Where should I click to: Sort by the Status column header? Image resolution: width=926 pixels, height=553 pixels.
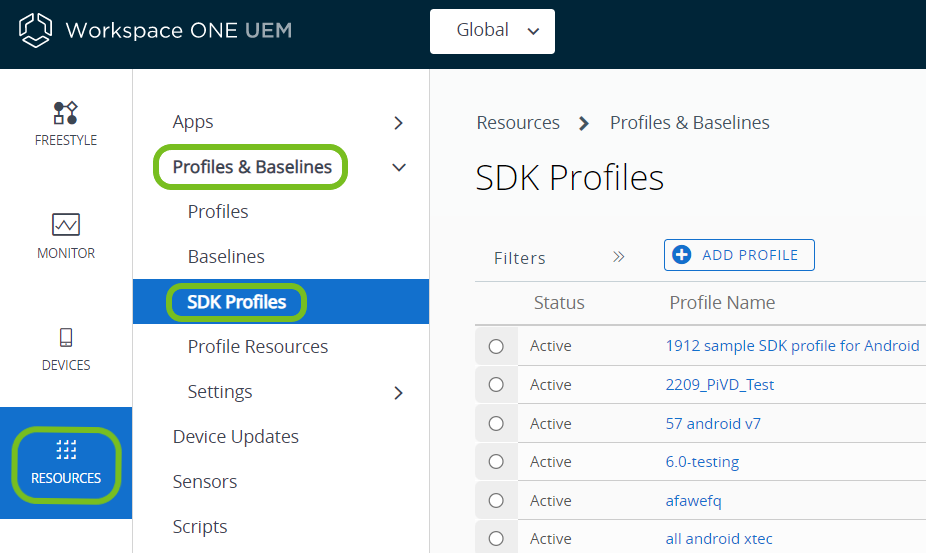coord(559,302)
